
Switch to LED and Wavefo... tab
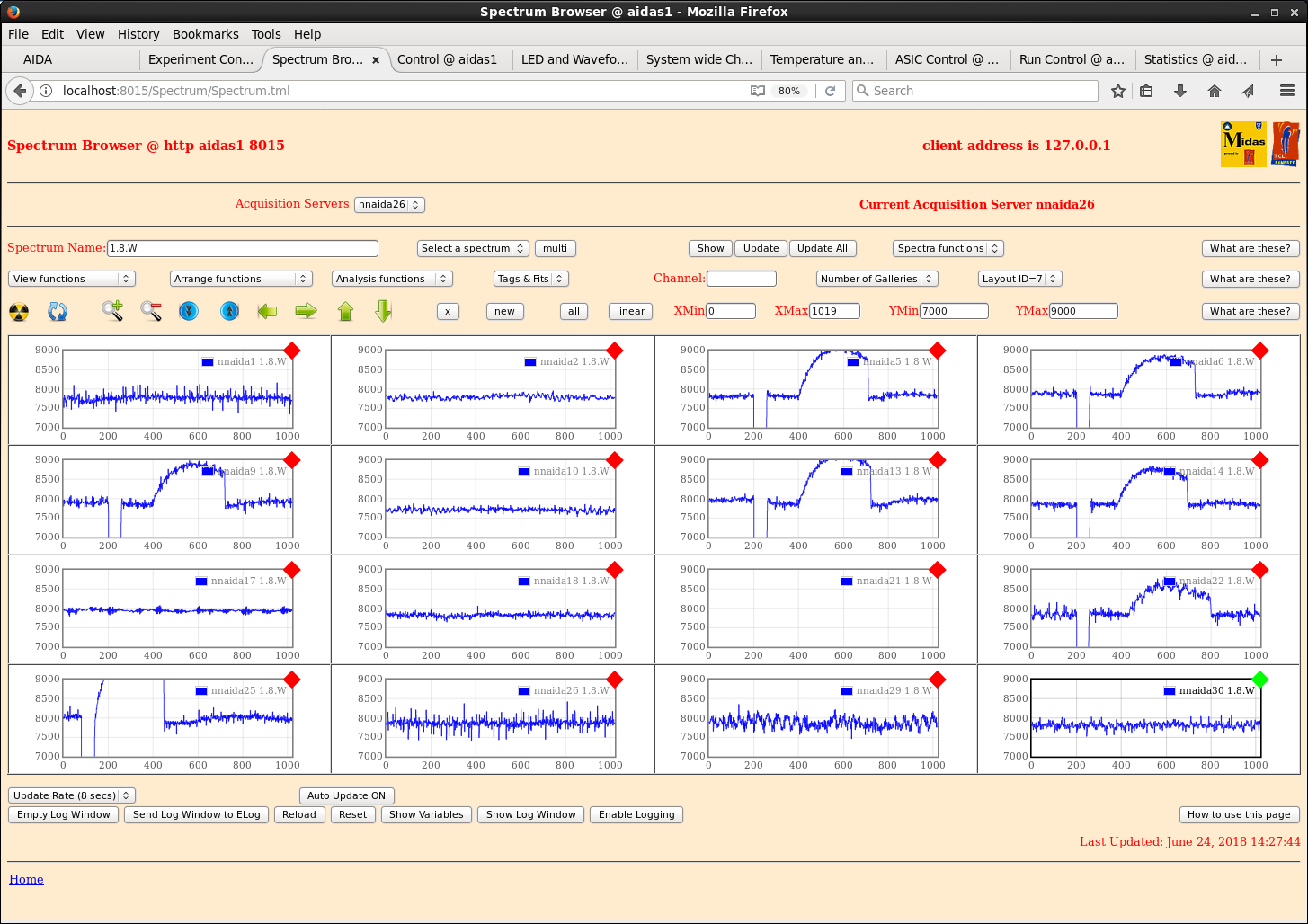tap(575, 60)
